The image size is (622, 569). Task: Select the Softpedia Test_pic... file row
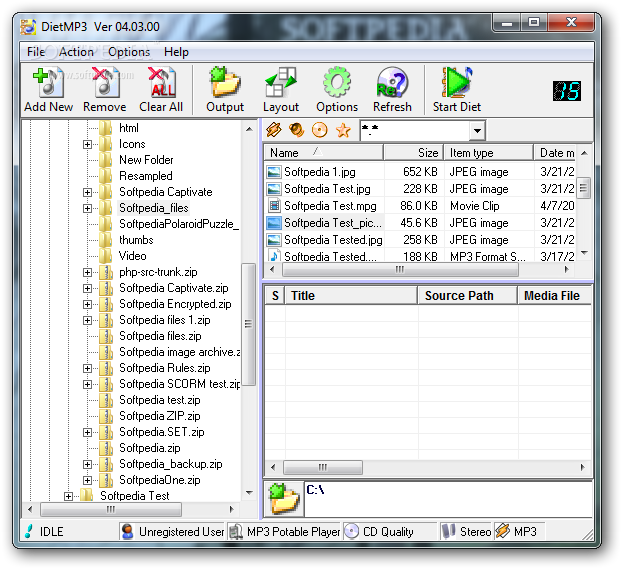420,223
